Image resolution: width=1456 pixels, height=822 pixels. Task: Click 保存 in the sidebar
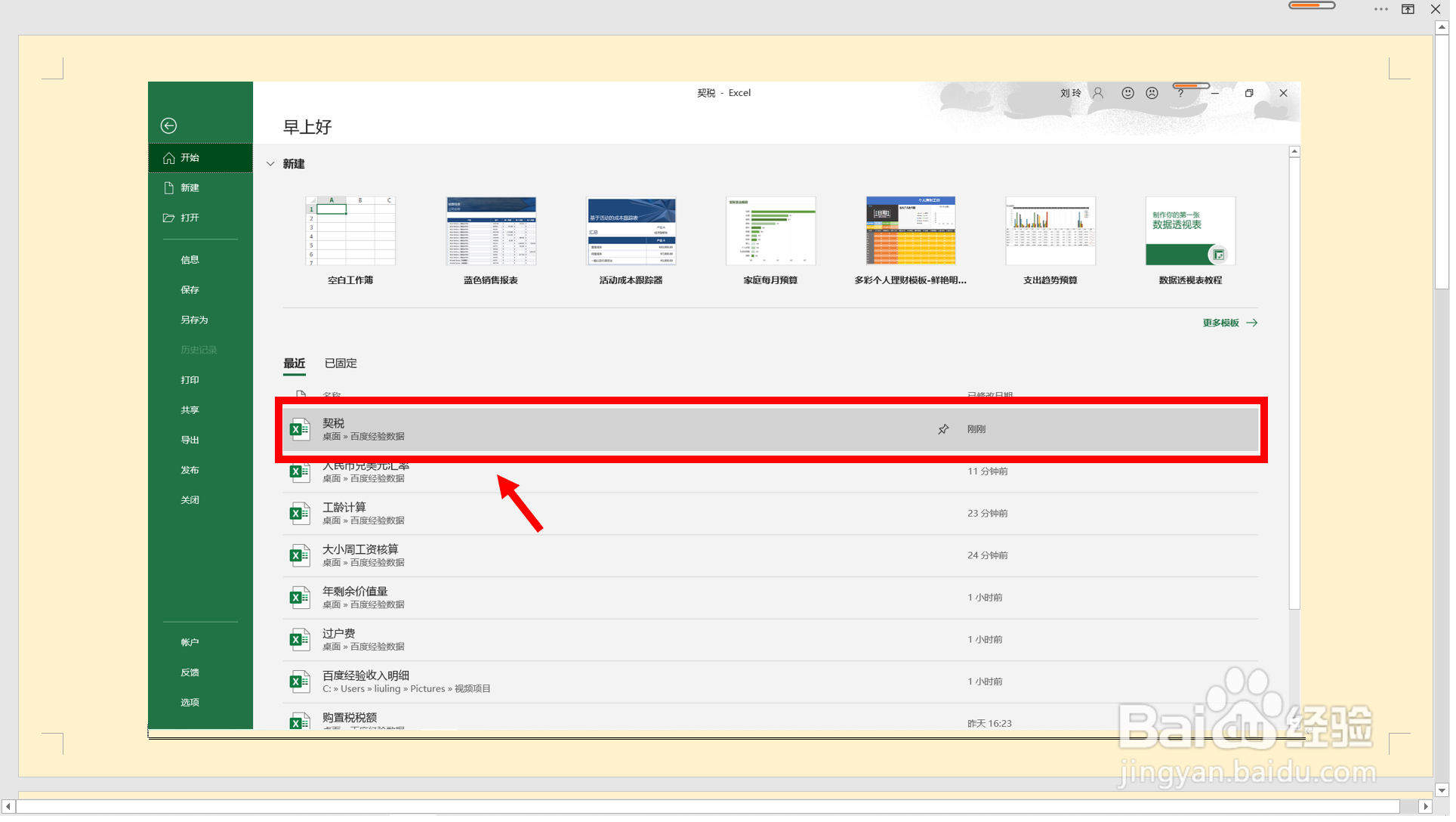click(201, 291)
